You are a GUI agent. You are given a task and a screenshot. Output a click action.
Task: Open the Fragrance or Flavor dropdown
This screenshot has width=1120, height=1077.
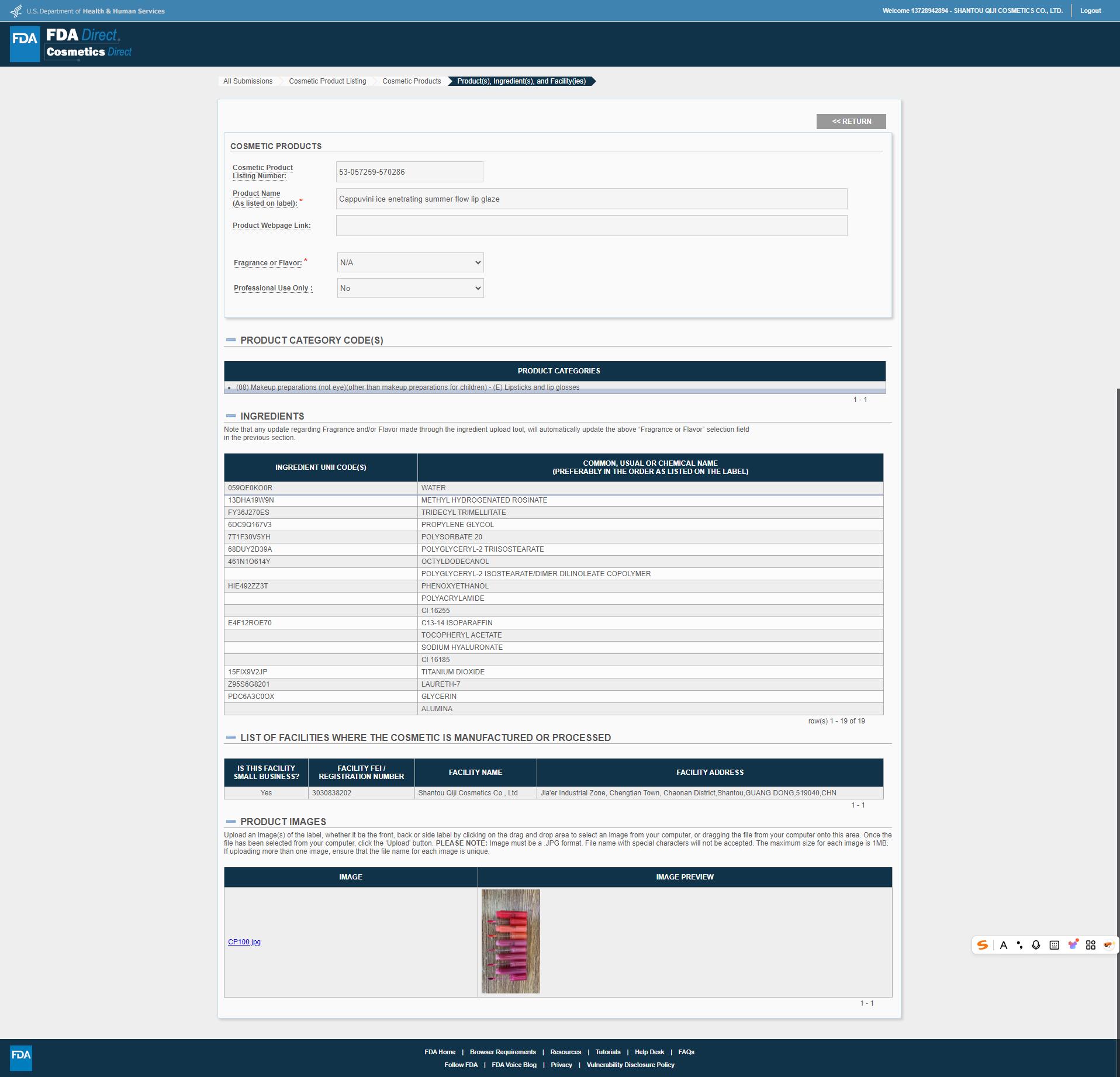[x=410, y=262]
